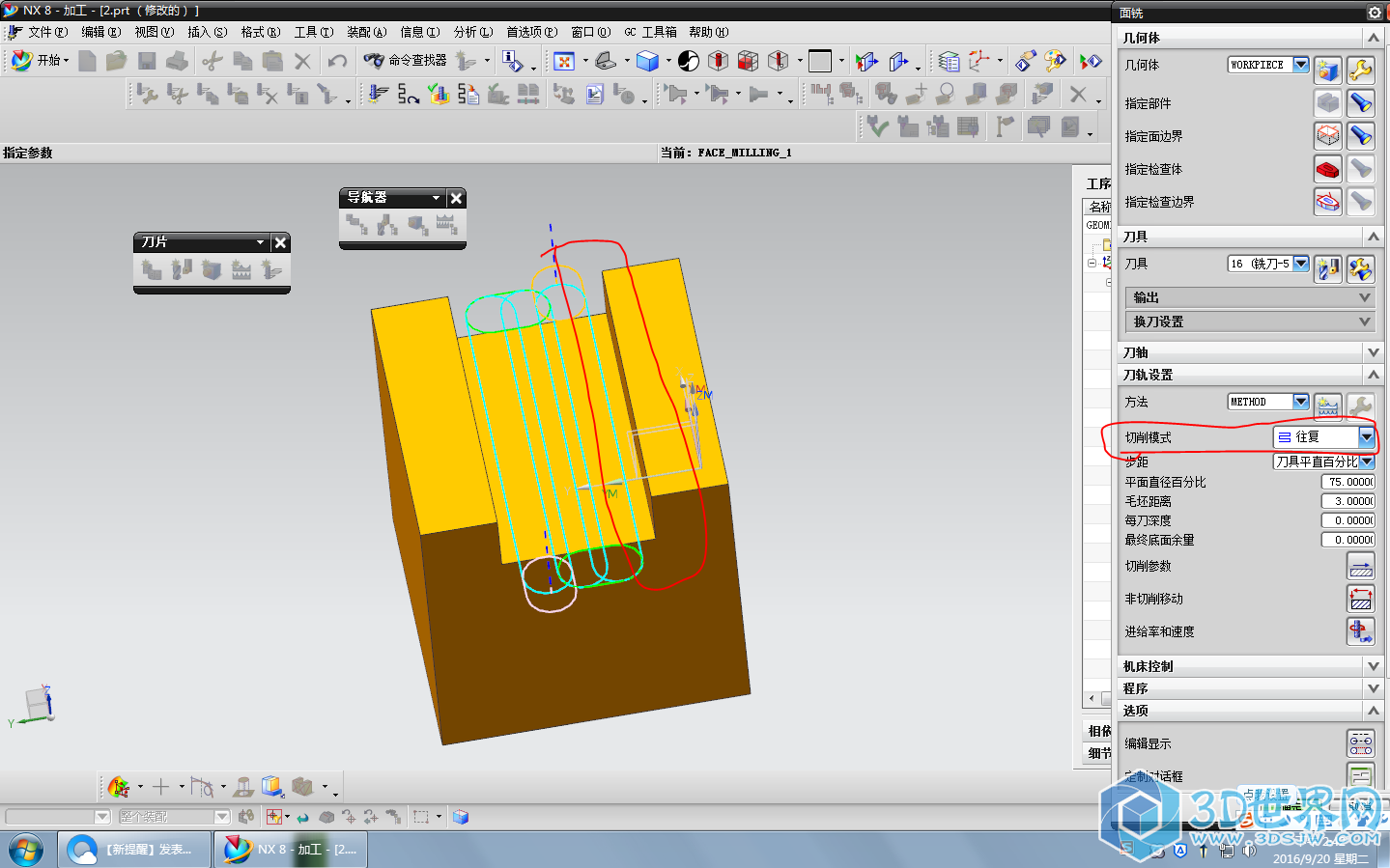Click the shaded rendering style cube icon
The width and height of the screenshot is (1390, 868).
tap(648, 61)
